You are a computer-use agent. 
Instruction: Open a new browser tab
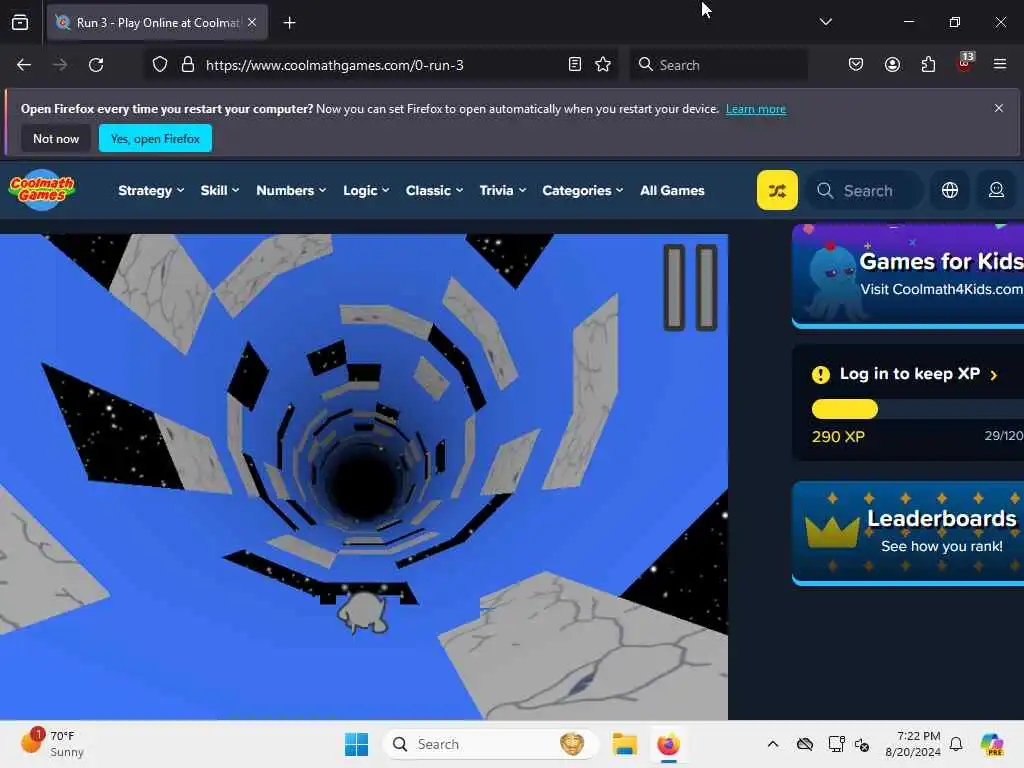click(x=289, y=23)
